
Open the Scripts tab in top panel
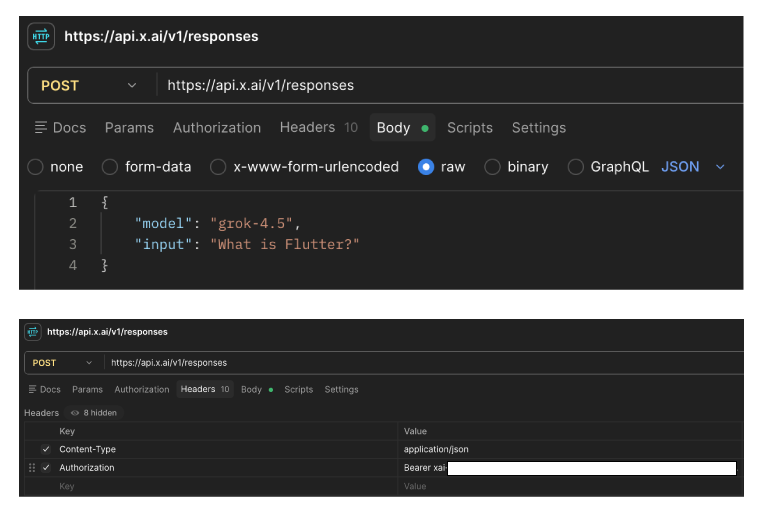470,128
